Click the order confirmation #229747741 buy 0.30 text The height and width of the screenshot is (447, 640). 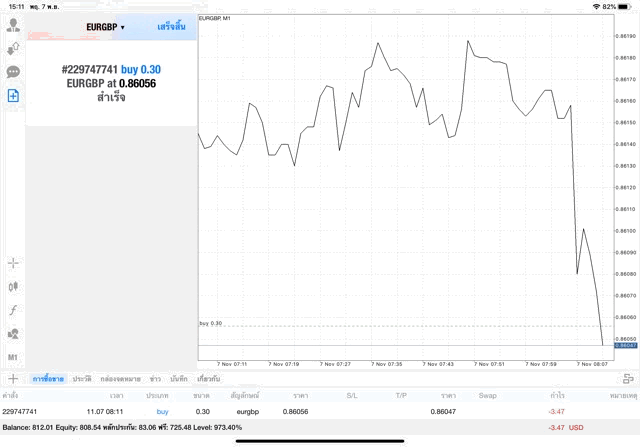coord(111,69)
